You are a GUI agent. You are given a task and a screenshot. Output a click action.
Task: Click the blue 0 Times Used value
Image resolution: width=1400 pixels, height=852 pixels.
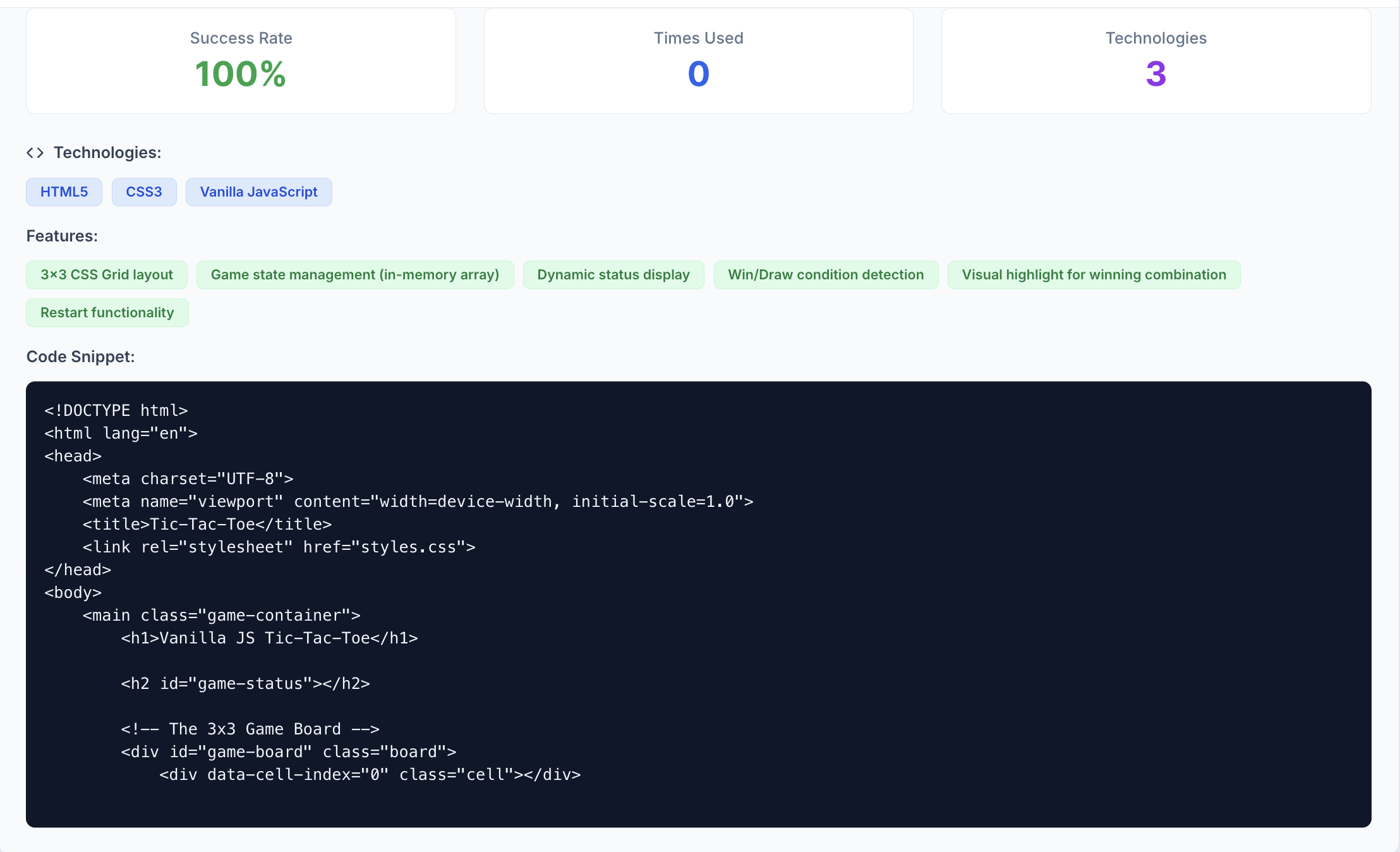(x=698, y=74)
